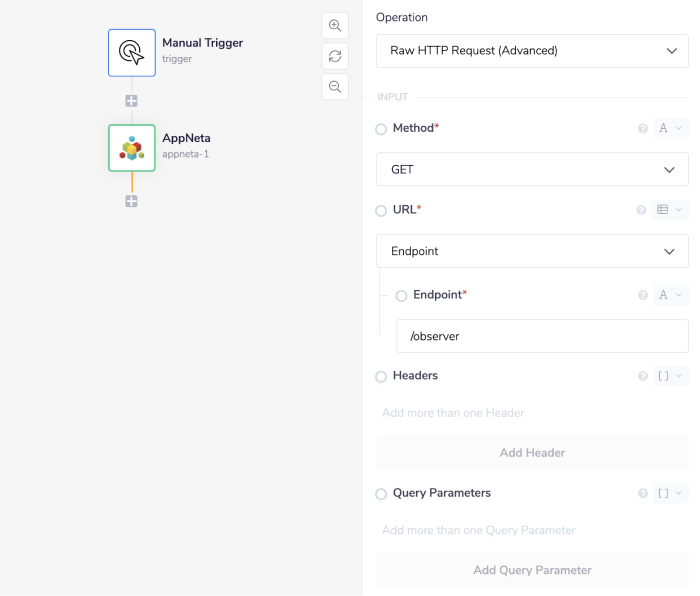
Task: Select the Manual Trigger node icon
Action: [132, 52]
